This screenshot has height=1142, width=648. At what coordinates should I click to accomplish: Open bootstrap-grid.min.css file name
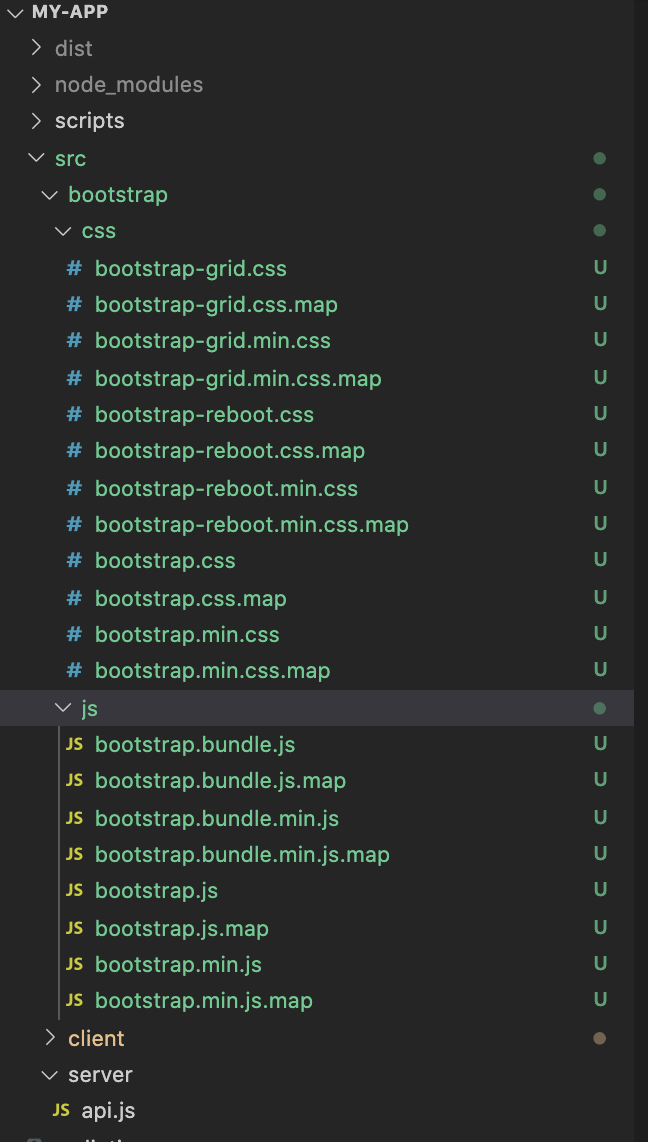213,341
